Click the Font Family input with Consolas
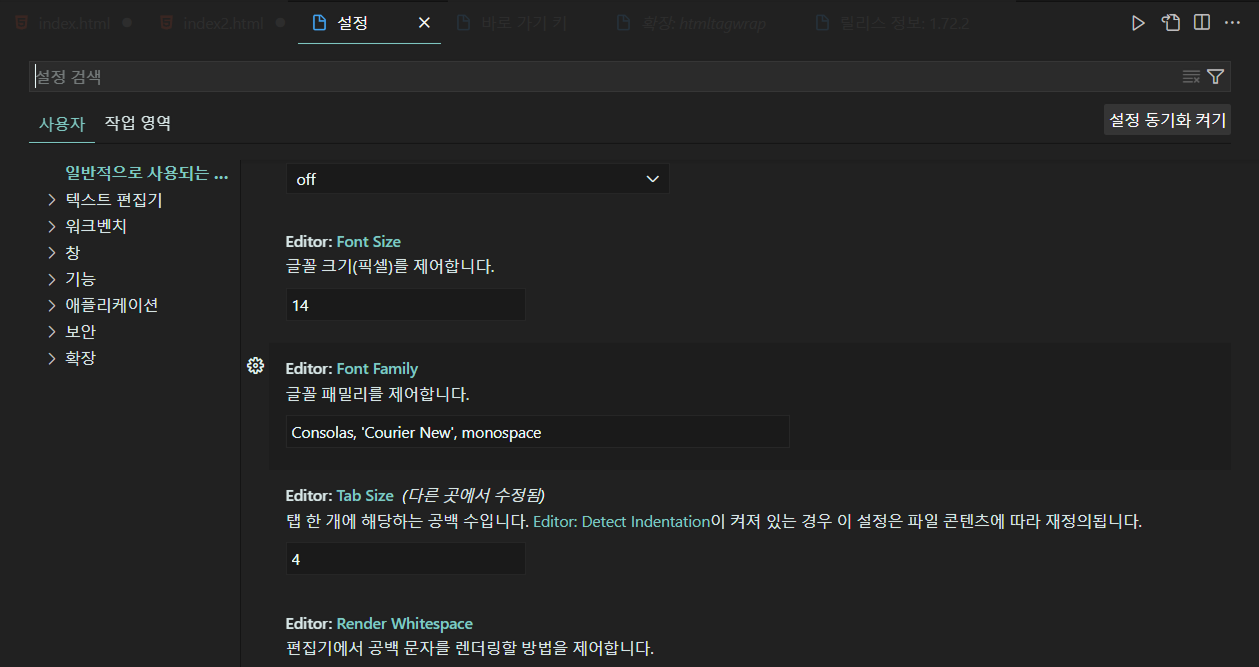Viewport: 1259px width, 667px height. point(538,432)
